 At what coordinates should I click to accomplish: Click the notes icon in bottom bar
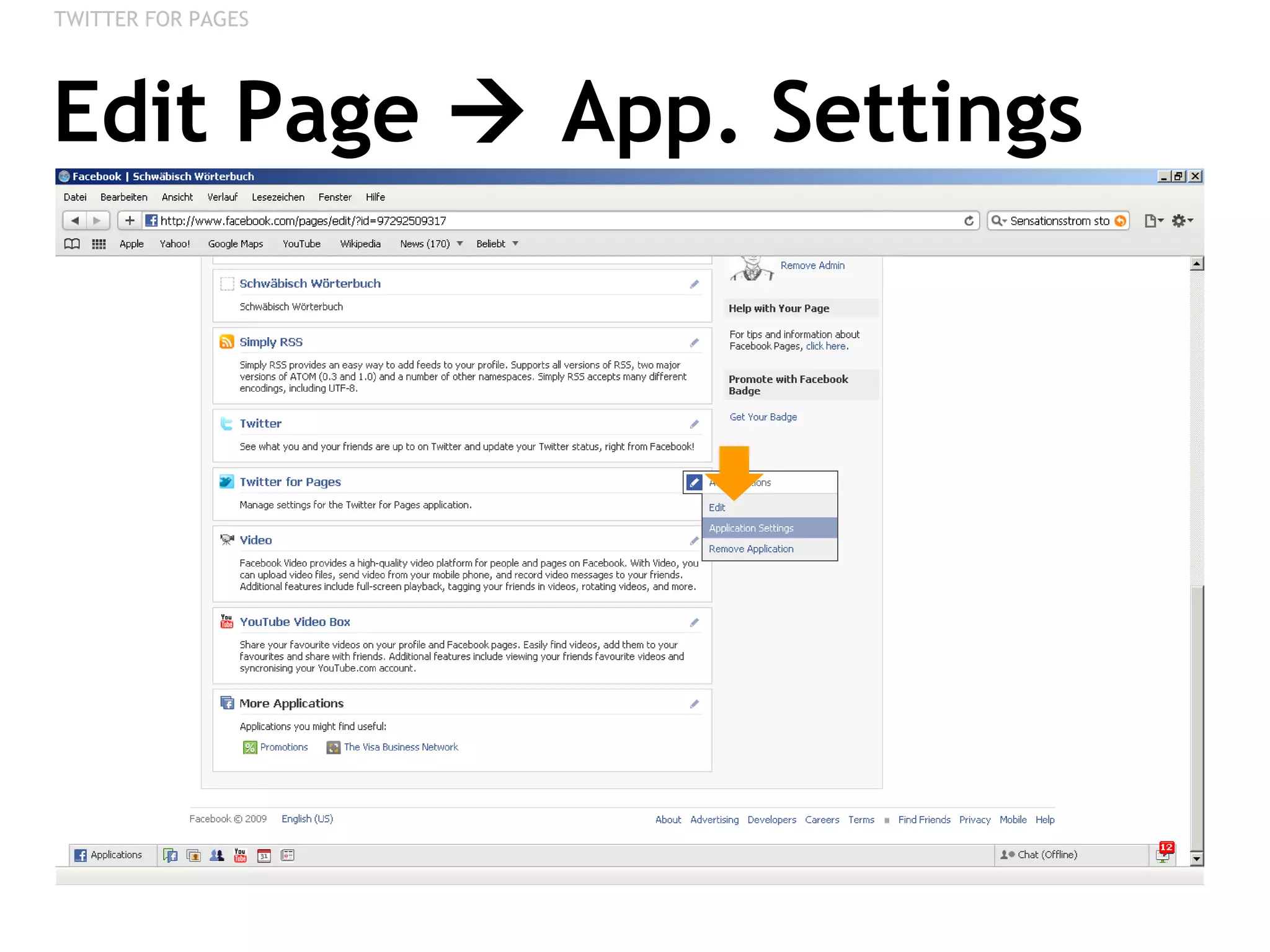[288, 855]
